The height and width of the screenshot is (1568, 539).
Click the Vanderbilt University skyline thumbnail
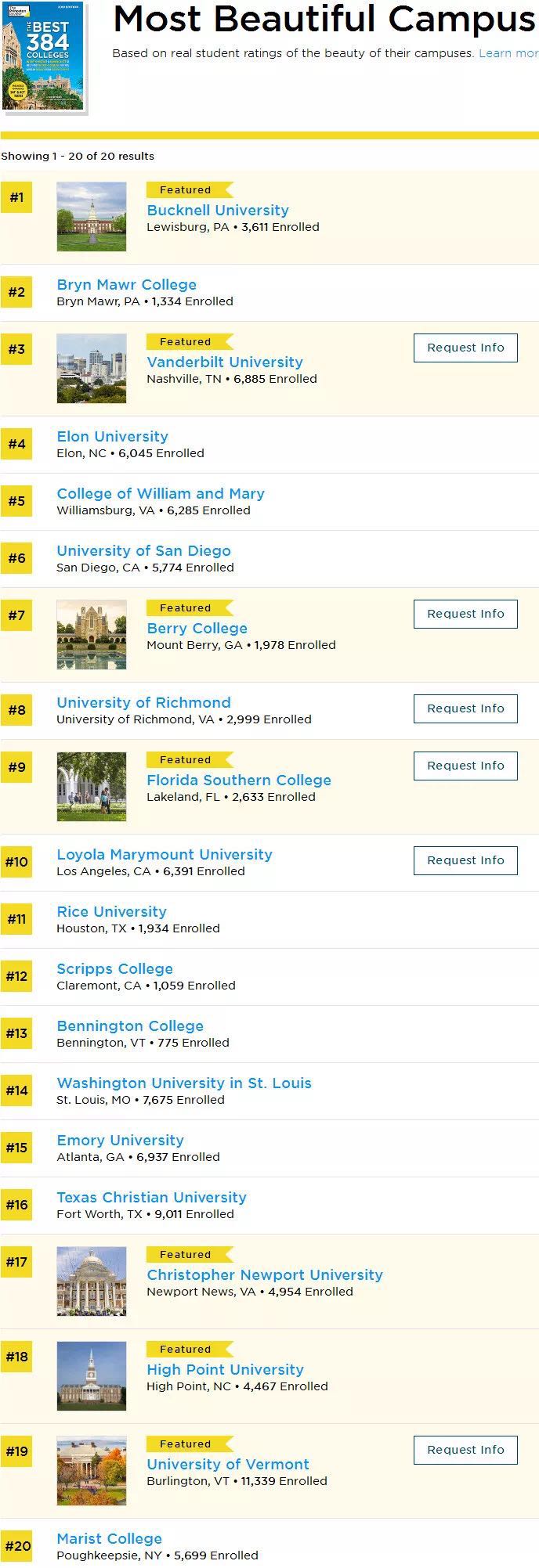(x=92, y=369)
